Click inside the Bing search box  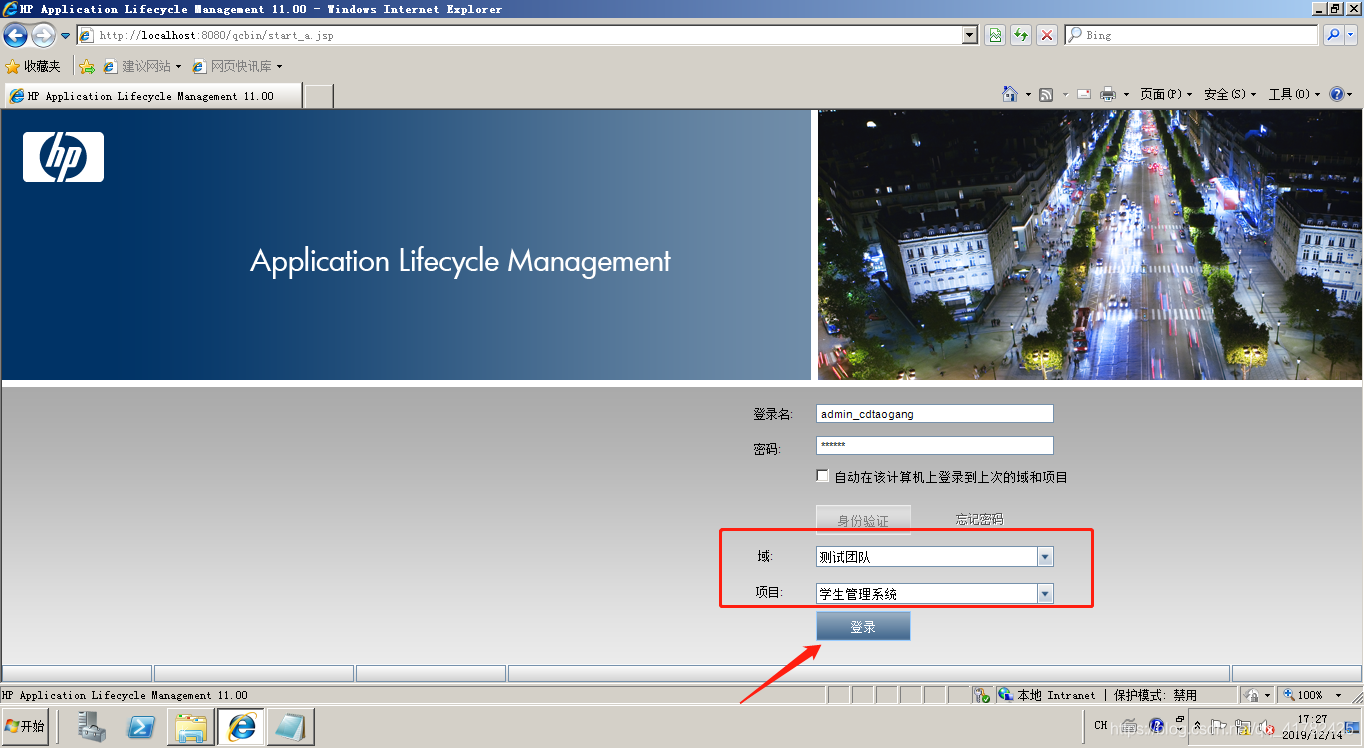point(1192,35)
